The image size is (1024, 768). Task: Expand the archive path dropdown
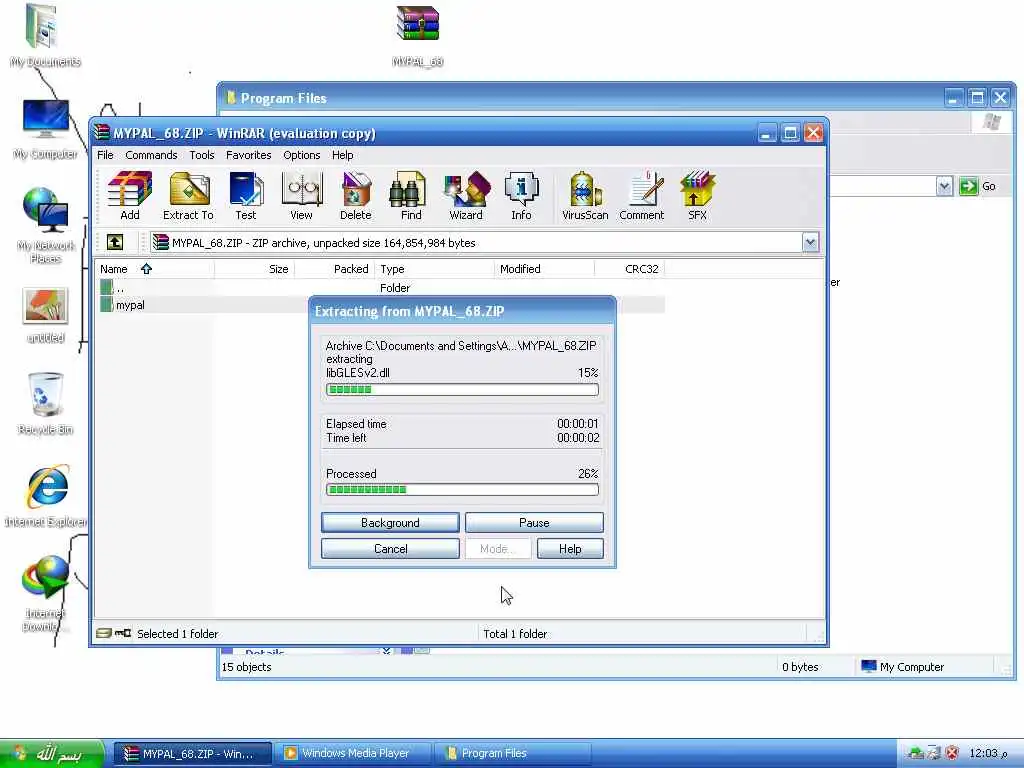[810, 242]
